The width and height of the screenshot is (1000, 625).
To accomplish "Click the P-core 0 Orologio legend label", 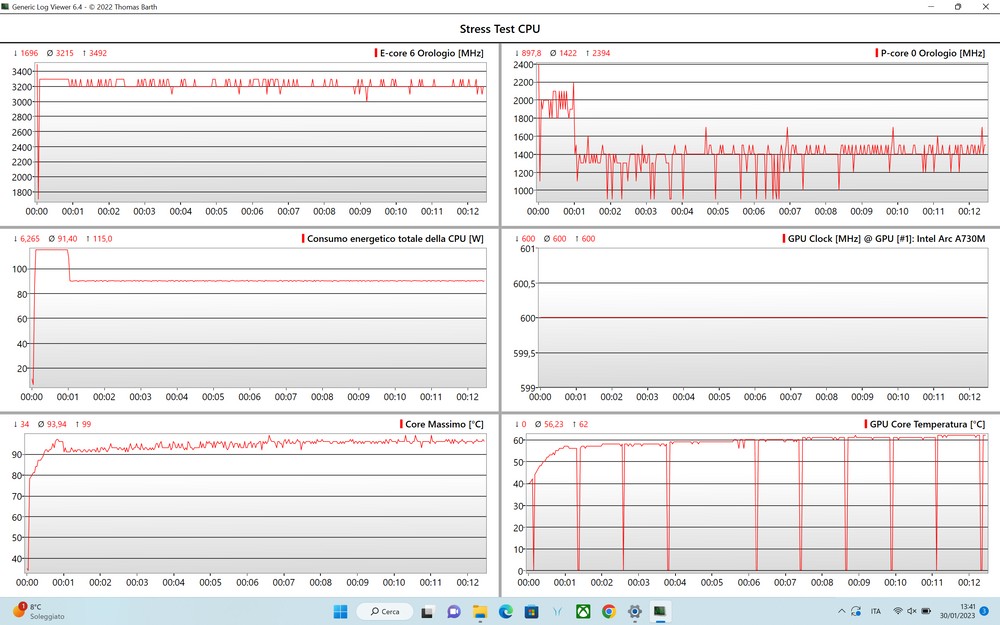I will (x=934, y=53).
